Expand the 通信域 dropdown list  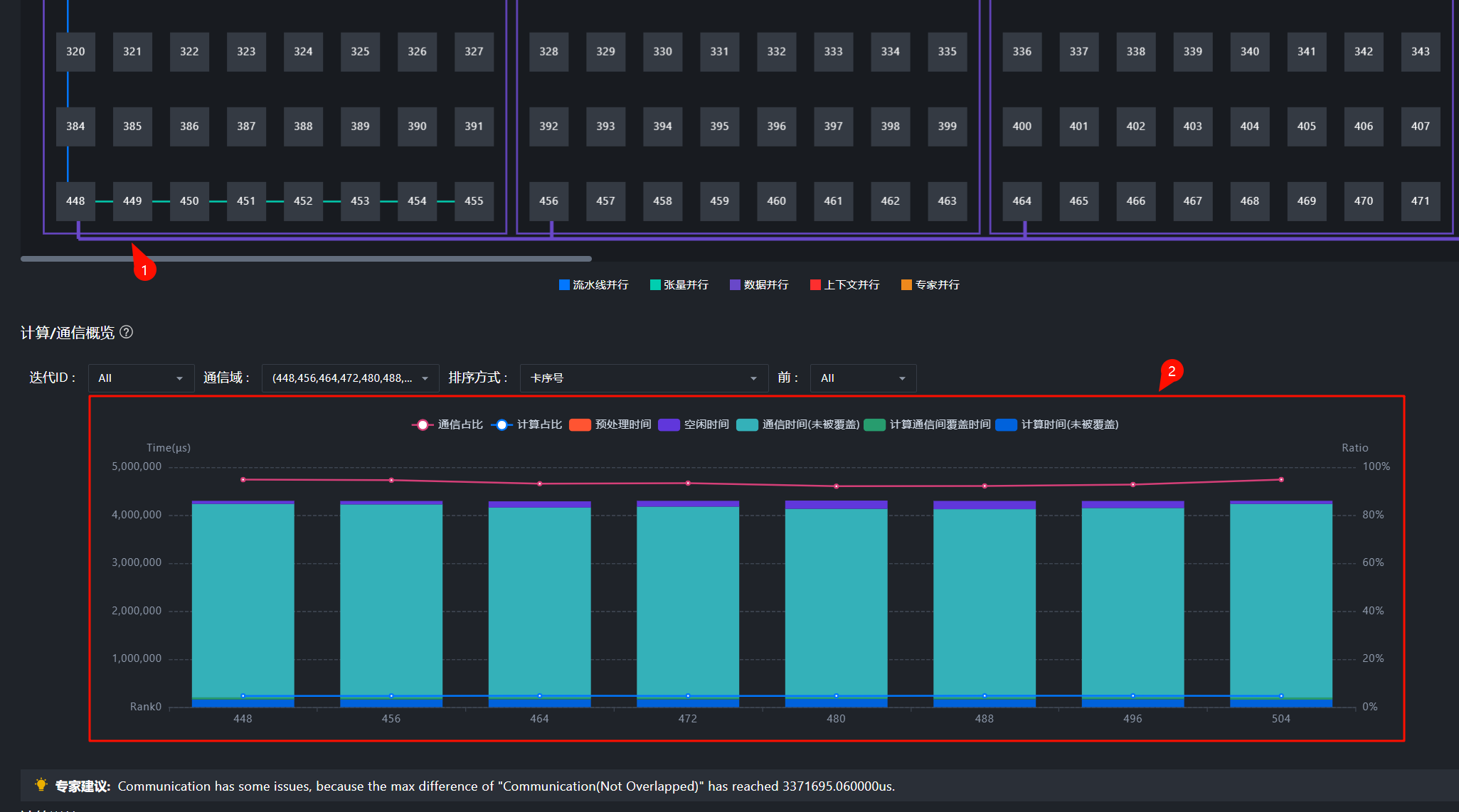point(350,378)
